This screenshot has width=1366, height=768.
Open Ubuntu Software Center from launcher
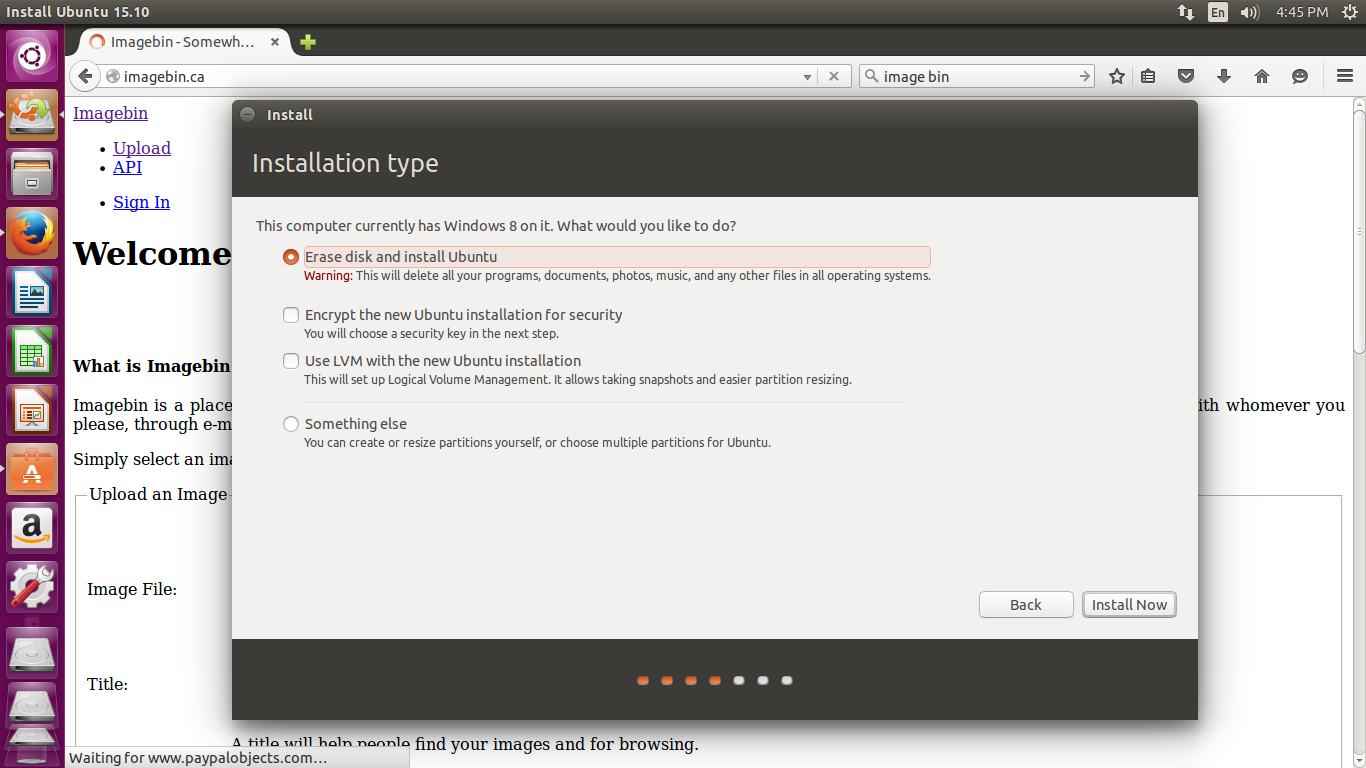[x=32, y=469]
